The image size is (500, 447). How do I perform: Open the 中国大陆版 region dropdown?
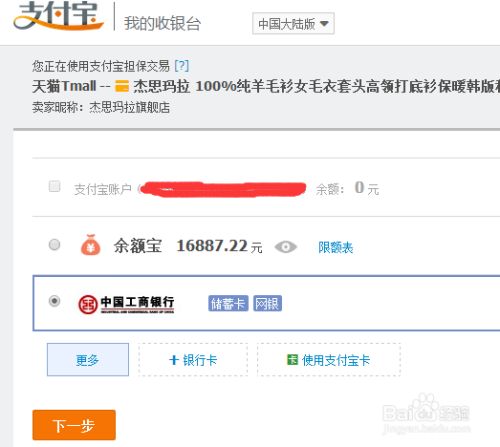click(293, 23)
